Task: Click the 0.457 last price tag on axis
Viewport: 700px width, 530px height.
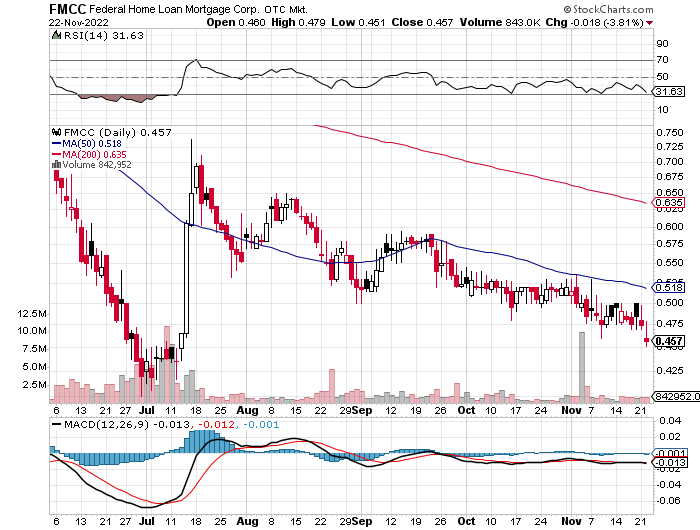Action: coord(668,341)
